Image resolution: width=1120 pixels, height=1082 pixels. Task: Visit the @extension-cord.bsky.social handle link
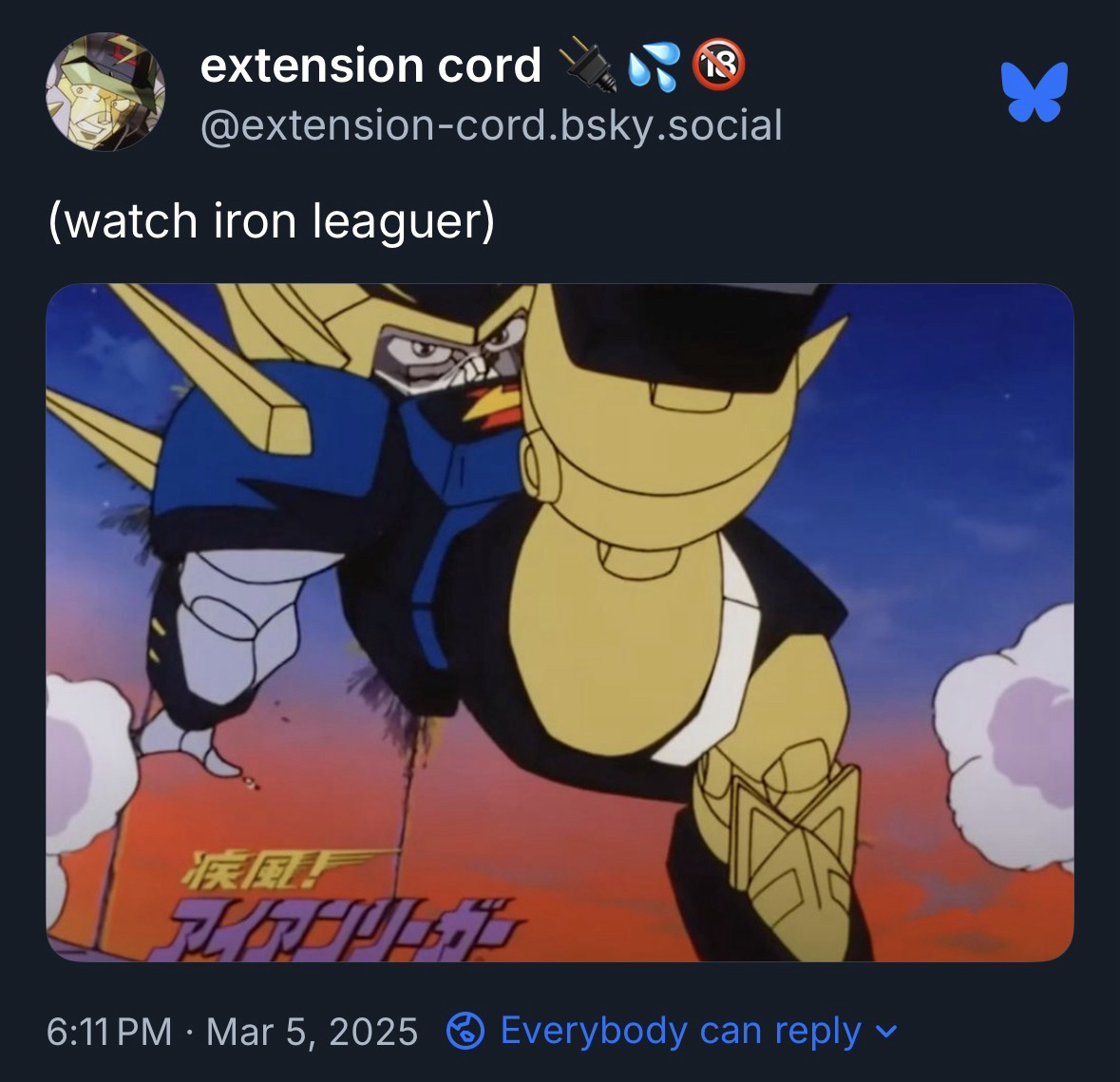coord(491,125)
